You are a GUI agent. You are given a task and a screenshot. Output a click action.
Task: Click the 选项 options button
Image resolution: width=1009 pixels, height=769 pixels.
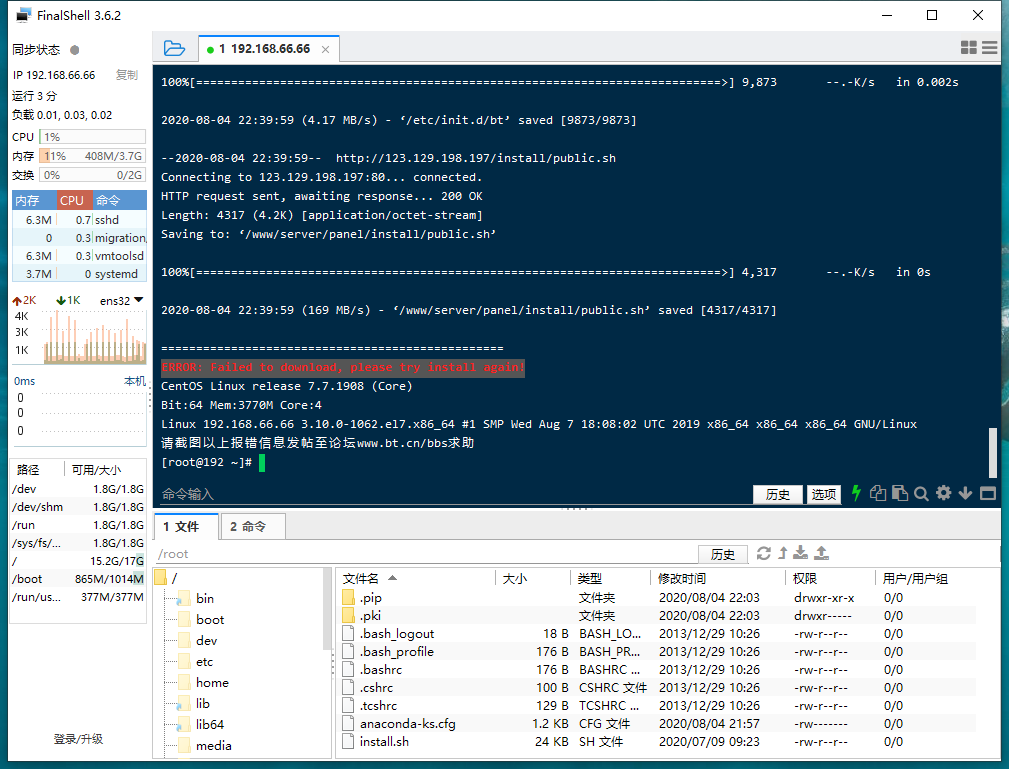824,494
